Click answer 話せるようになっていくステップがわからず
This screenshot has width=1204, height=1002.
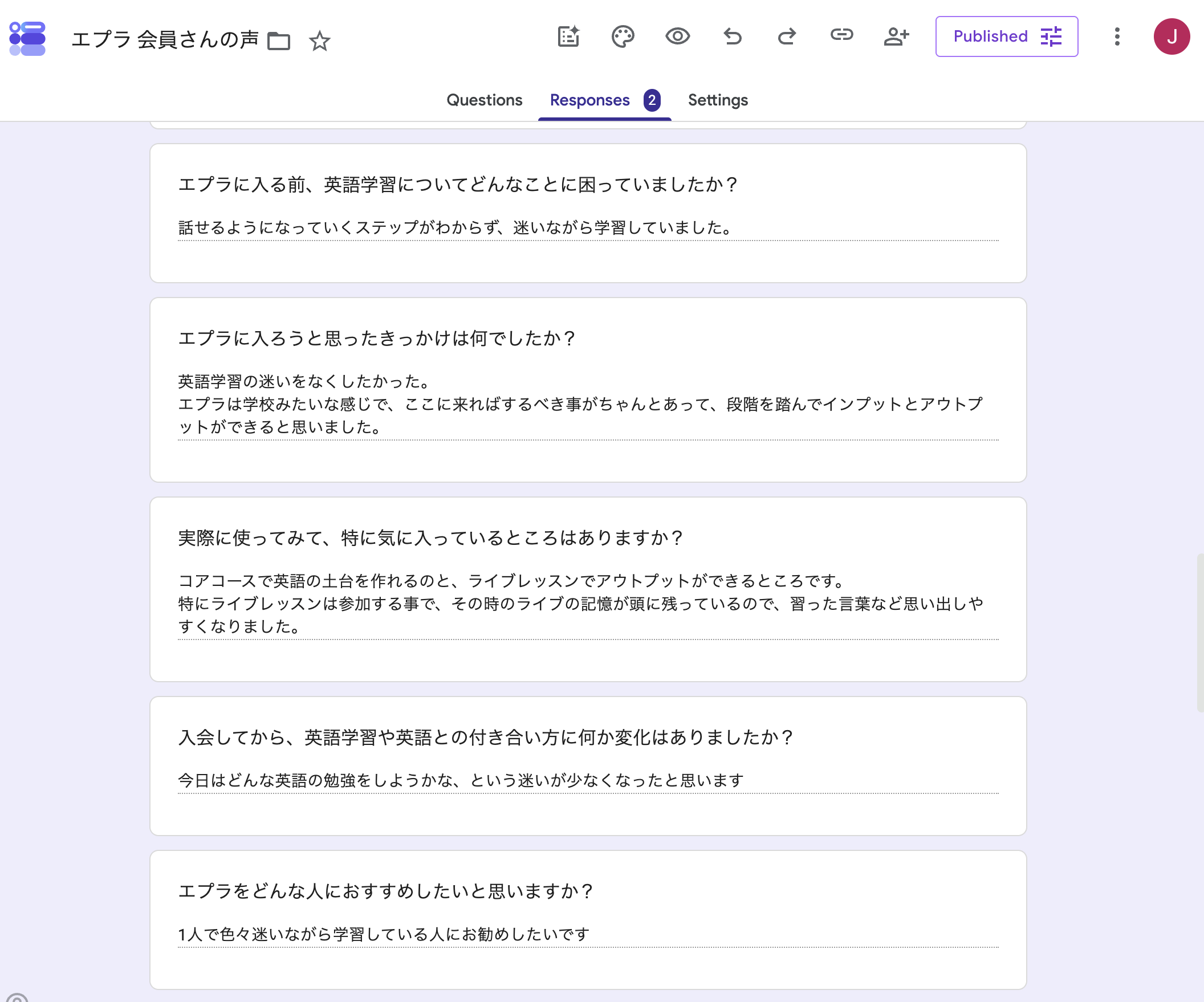[456, 227]
